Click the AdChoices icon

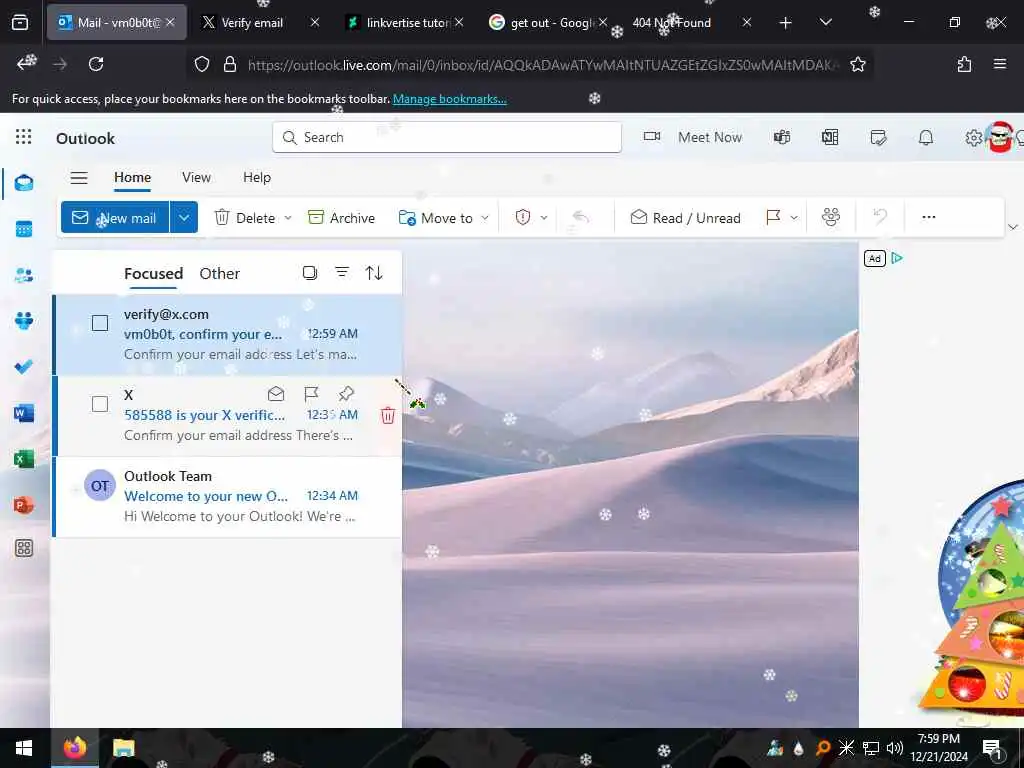[897, 259]
